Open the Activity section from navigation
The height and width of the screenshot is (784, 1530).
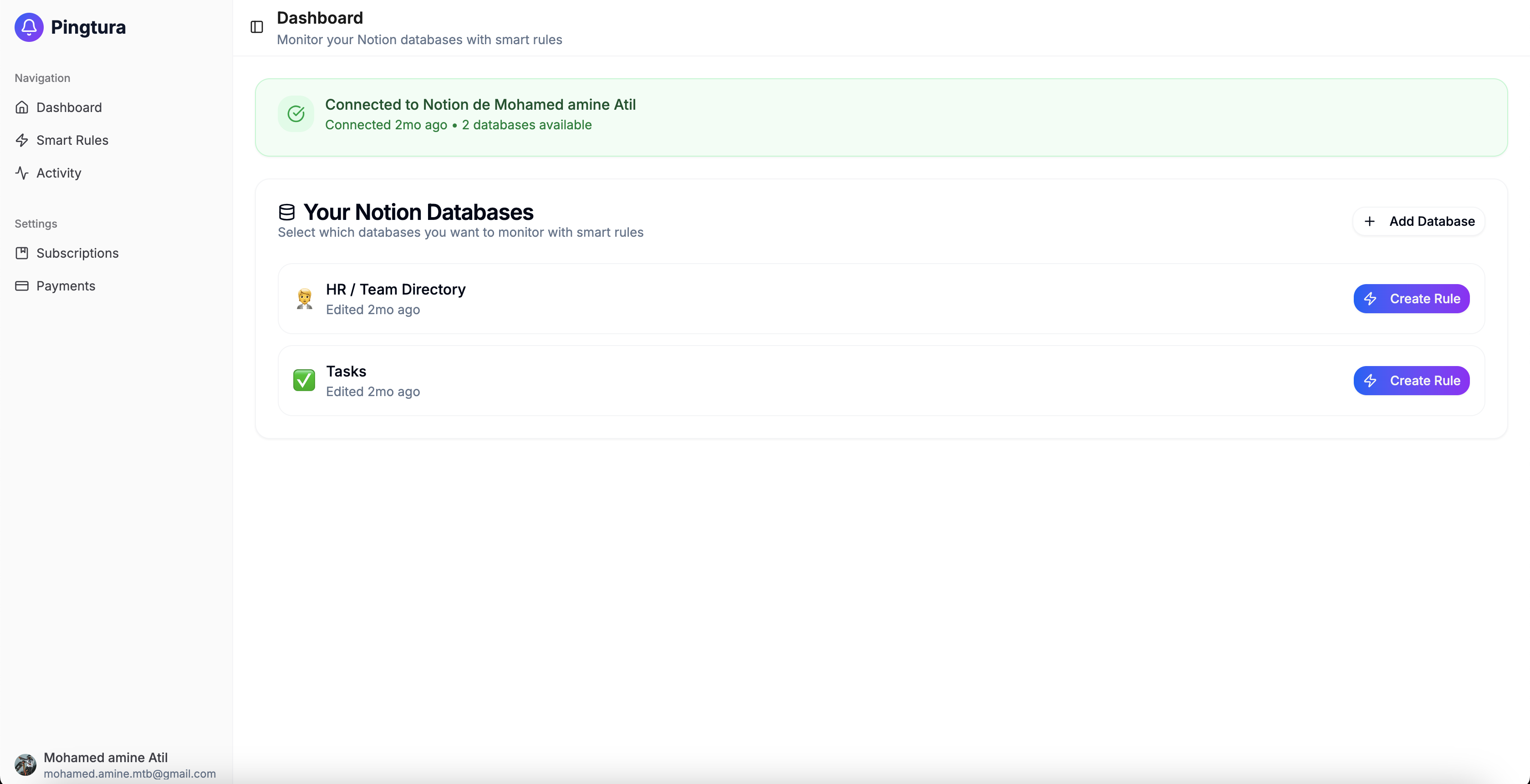[58, 173]
